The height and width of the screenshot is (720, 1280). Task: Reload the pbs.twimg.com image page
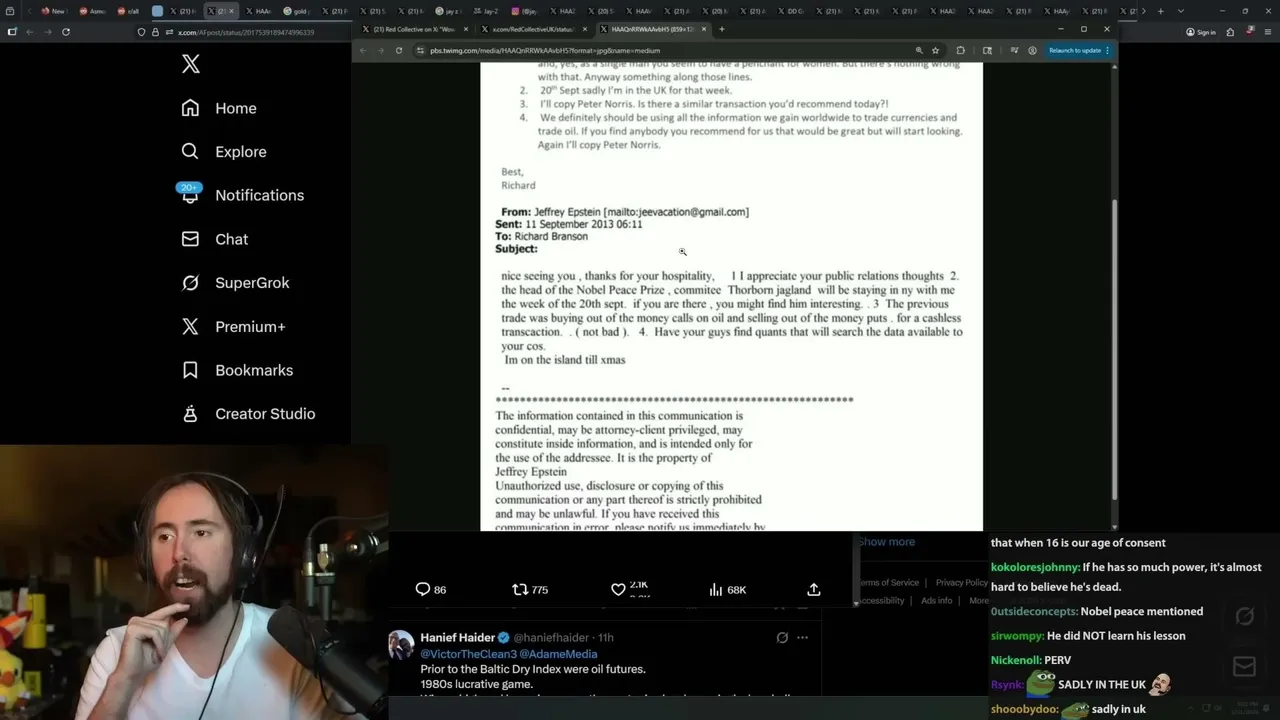[x=399, y=50]
